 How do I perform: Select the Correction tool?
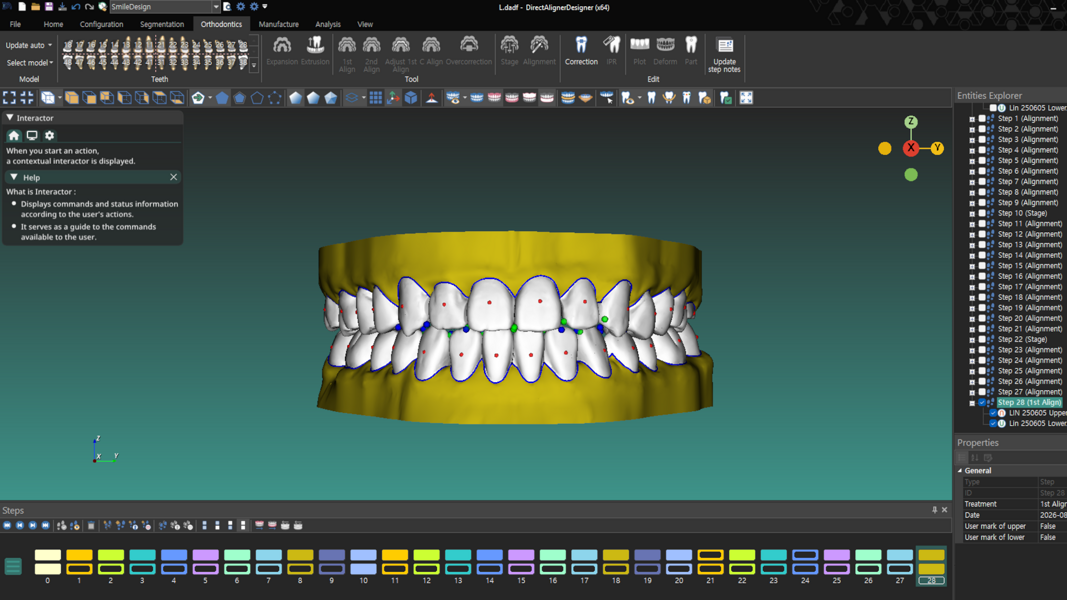(x=581, y=51)
